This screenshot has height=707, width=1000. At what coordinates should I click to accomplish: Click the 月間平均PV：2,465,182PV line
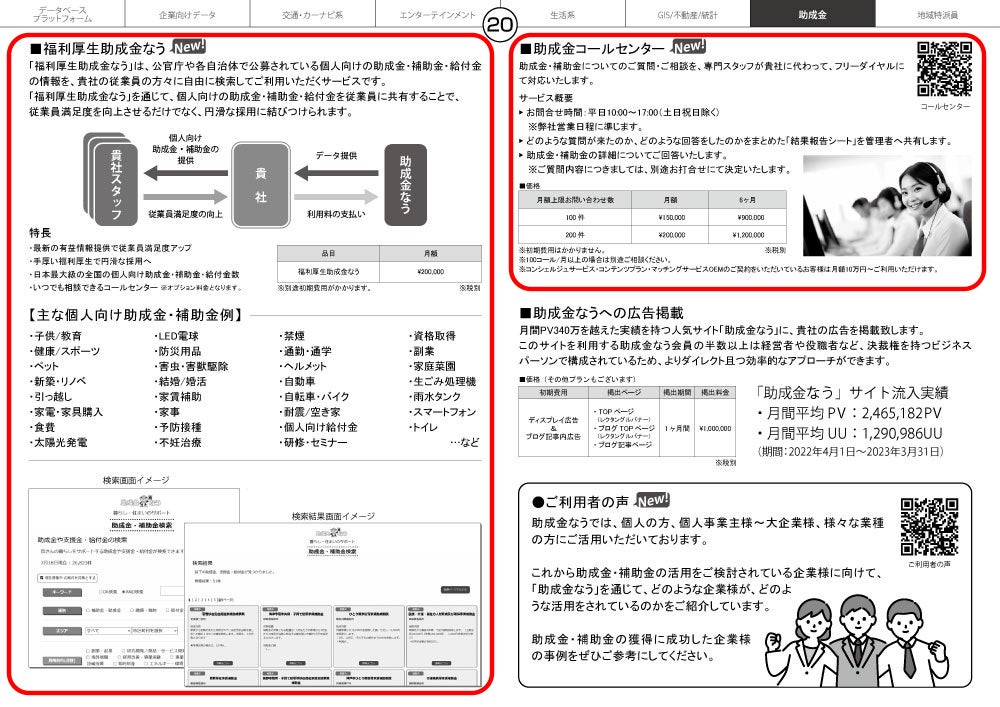point(849,413)
